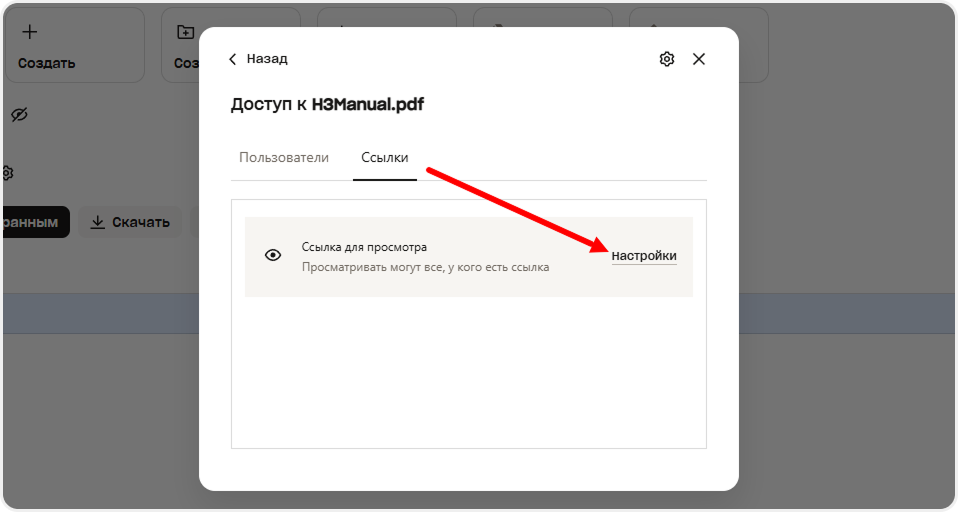This screenshot has width=958, height=512.
Task: Select the Ссылки tab
Action: tap(384, 158)
